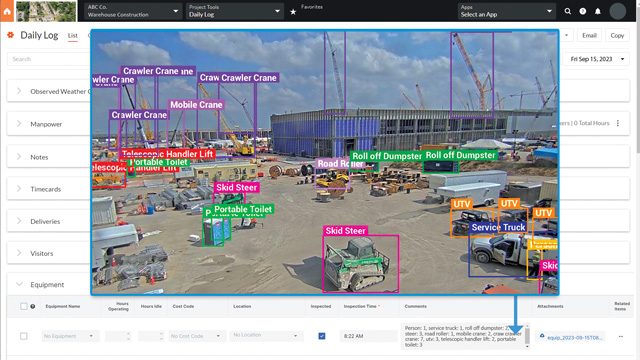Click the Location column header
The width and height of the screenshot is (640, 360).
tap(242, 306)
